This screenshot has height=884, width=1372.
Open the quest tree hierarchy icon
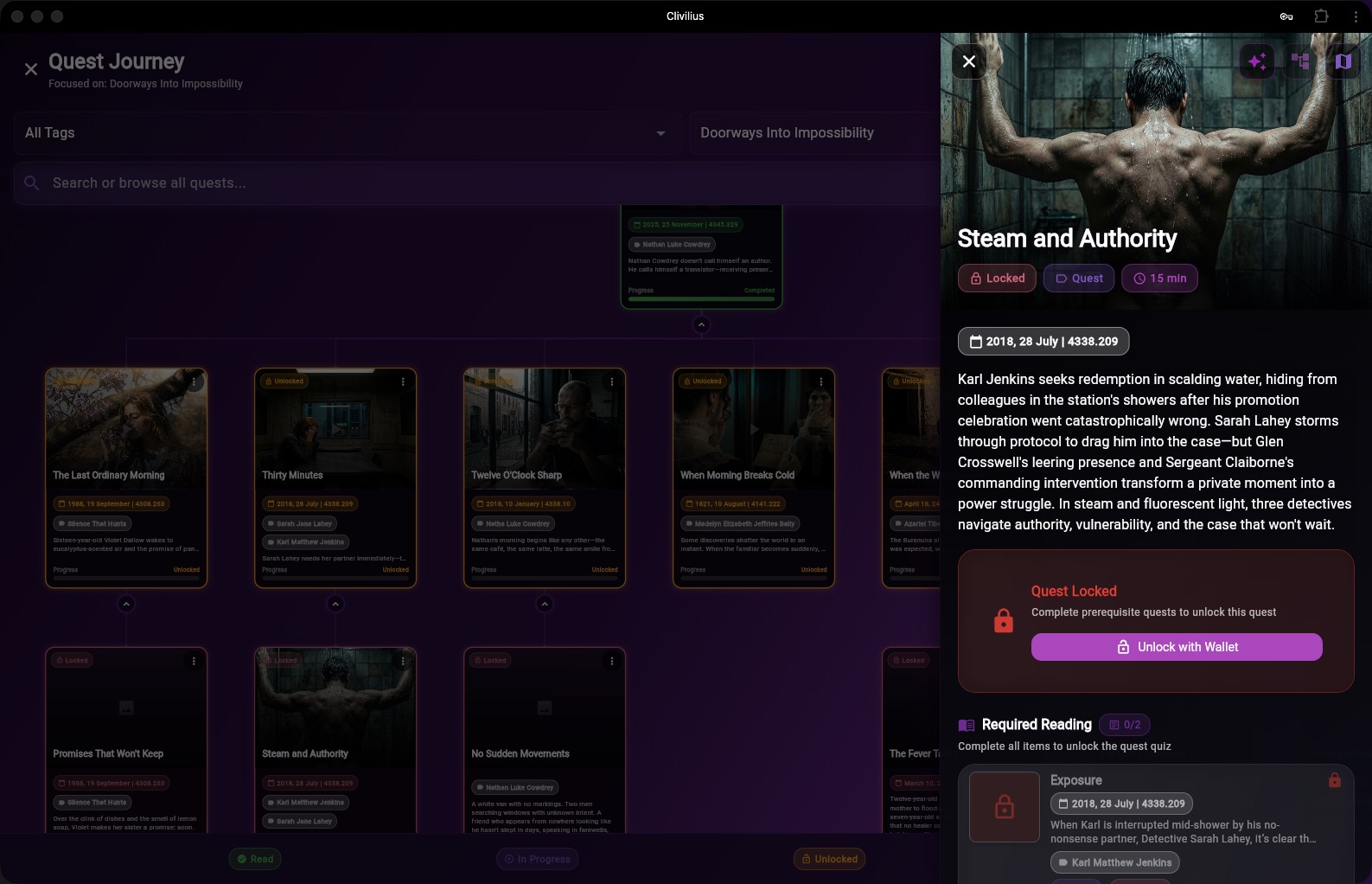(1300, 61)
